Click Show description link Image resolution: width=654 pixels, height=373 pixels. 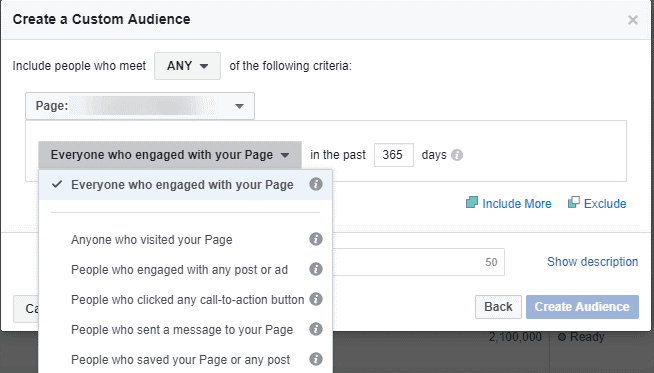click(x=592, y=262)
